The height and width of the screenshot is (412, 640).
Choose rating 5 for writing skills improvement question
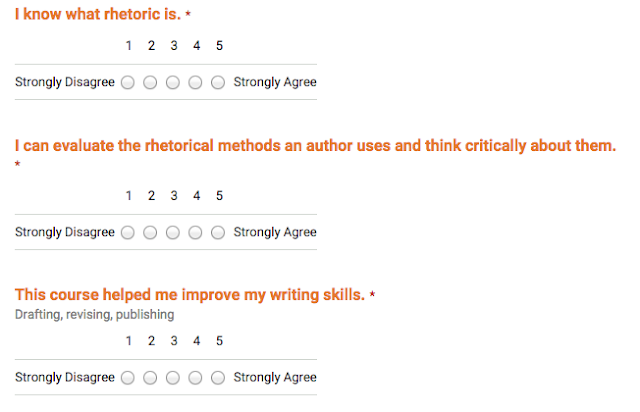pos(218,378)
